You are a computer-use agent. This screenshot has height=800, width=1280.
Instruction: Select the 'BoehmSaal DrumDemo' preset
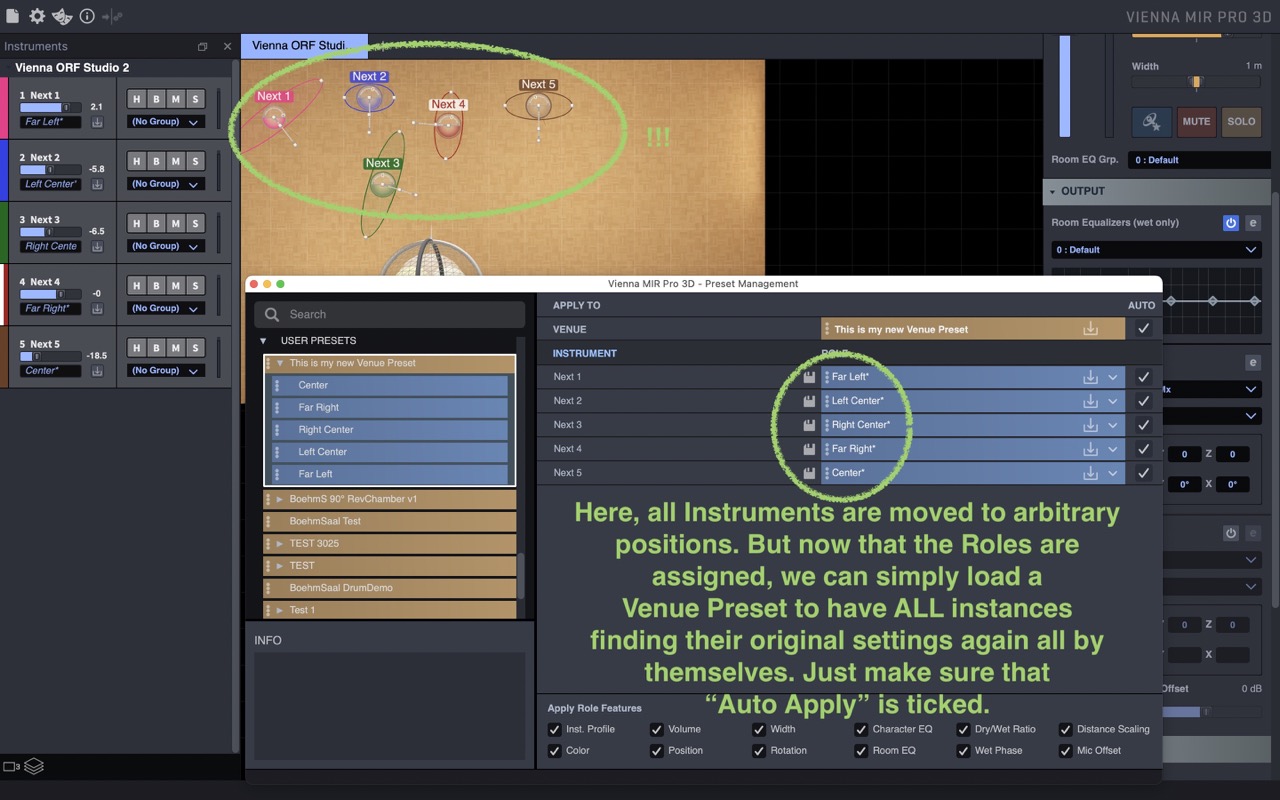coord(390,588)
